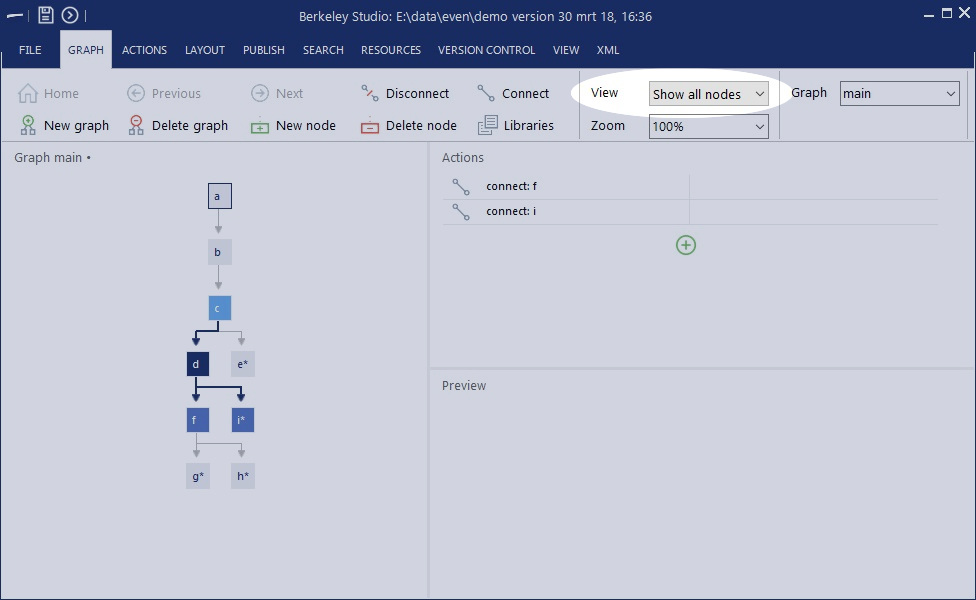Click the 'Home' button label
Screen dimensions: 976x600
(61, 93)
